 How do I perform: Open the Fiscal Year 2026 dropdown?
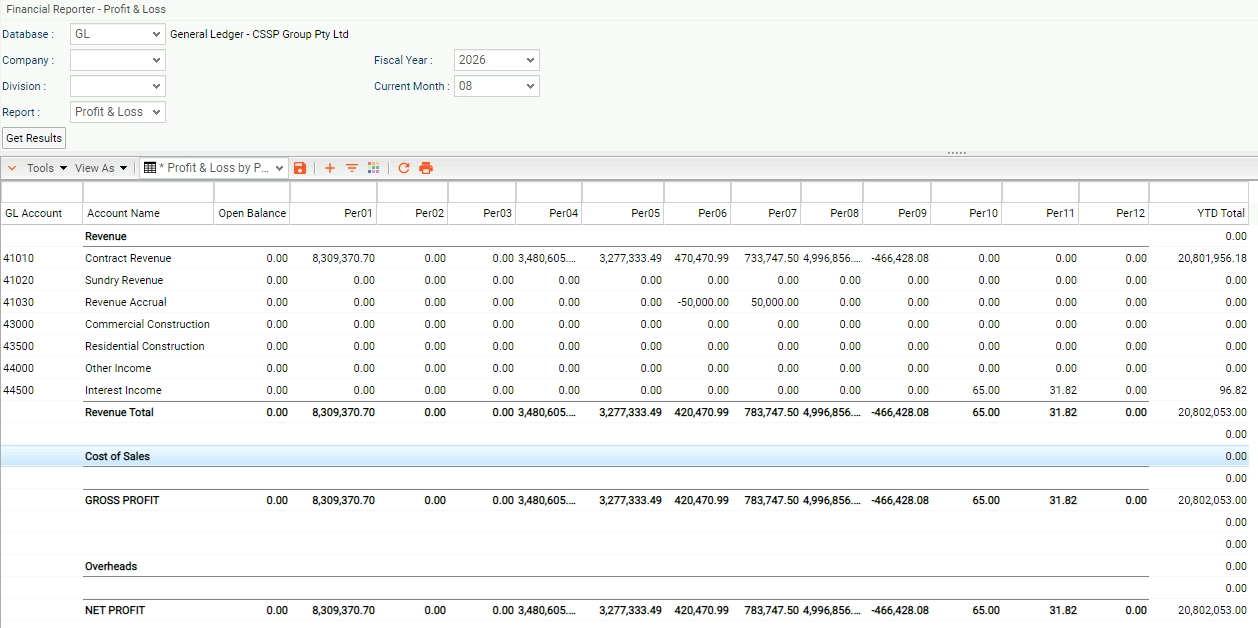pos(496,60)
